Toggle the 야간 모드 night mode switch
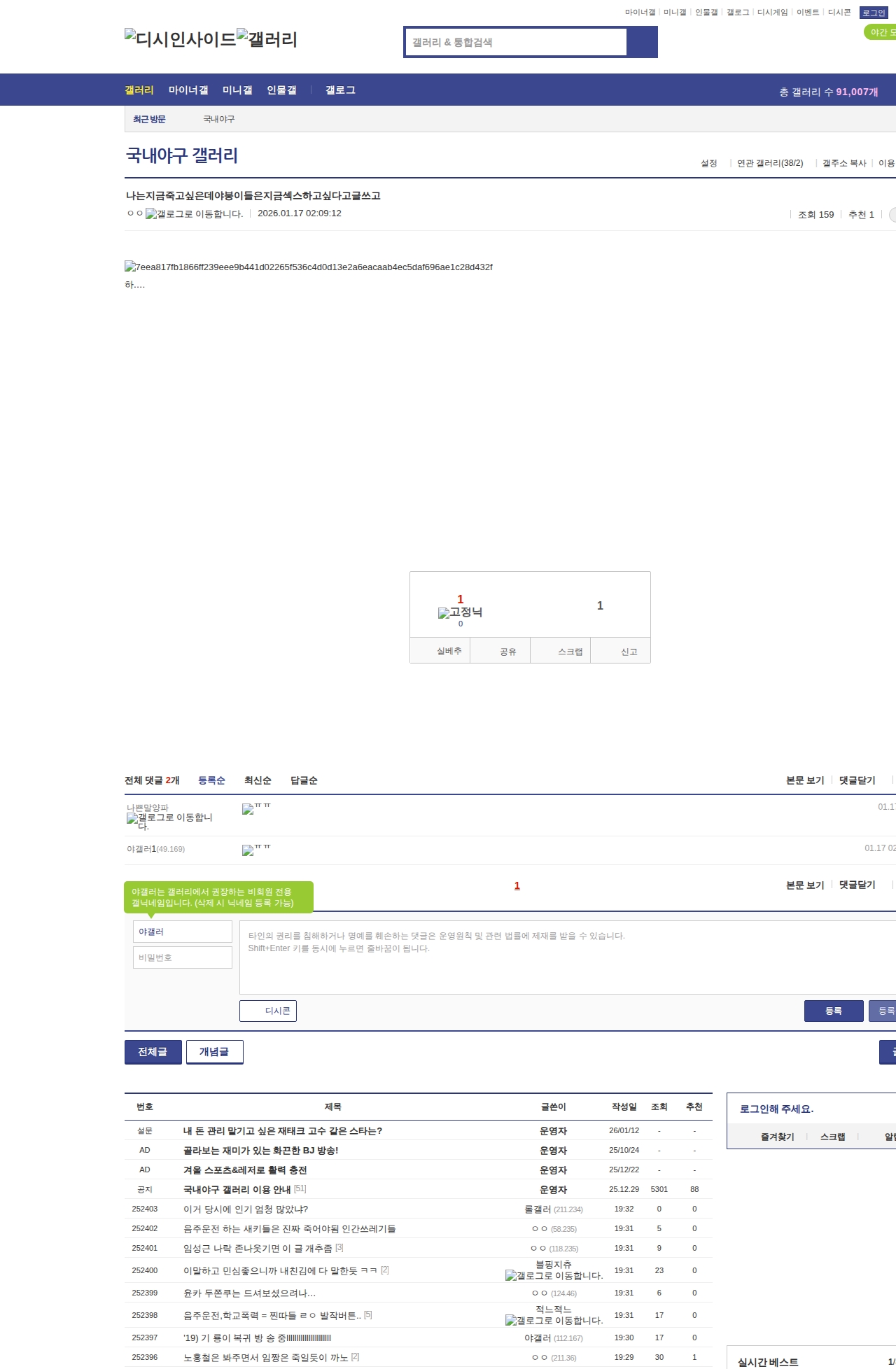Screen dimensions: 896x1369 tap(881, 32)
